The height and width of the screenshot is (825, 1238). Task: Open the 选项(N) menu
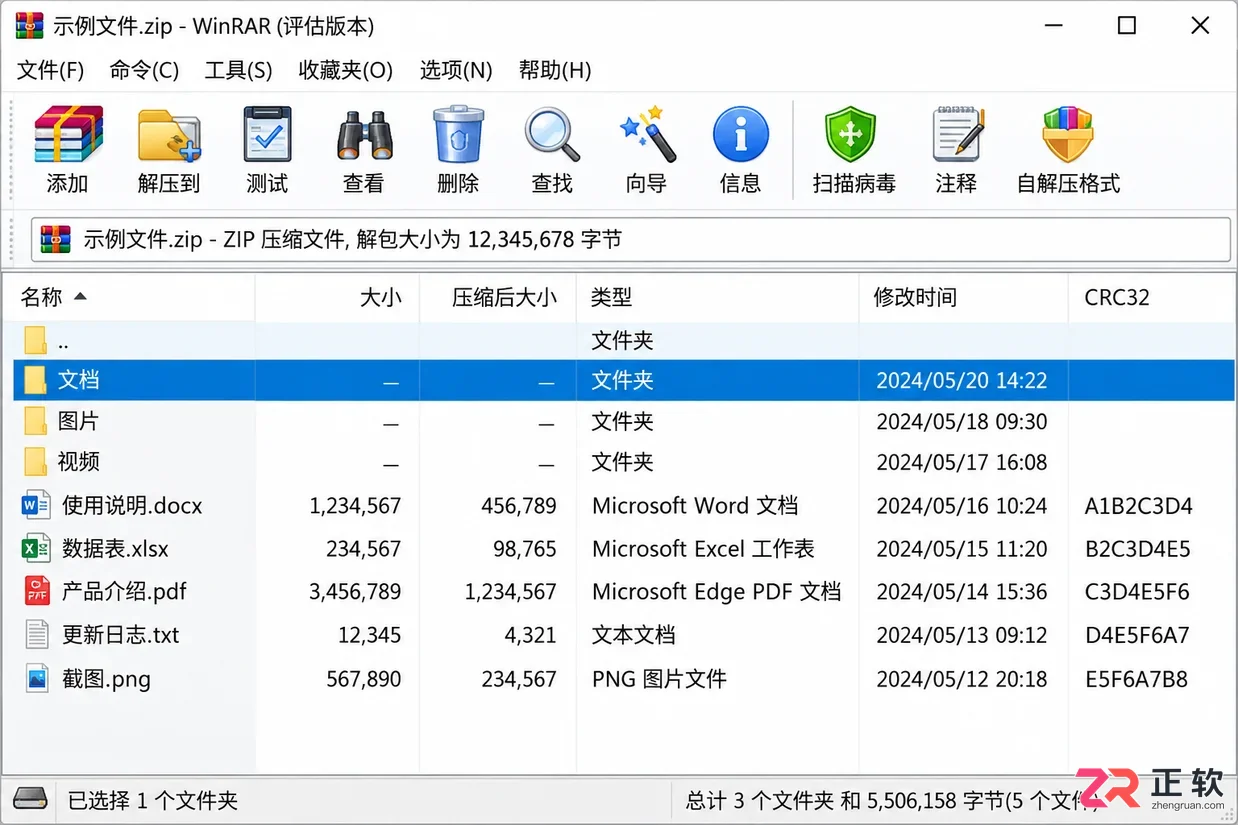pyautogui.click(x=456, y=70)
